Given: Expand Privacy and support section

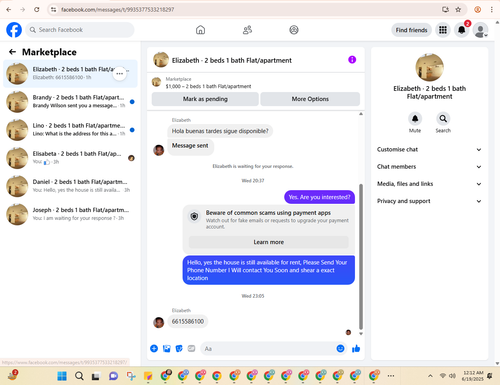Looking at the screenshot, I should 429,201.
